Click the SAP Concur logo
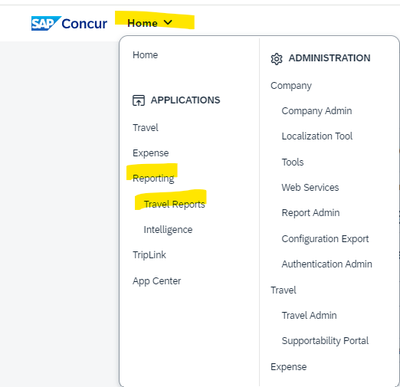 (x=69, y=23)
